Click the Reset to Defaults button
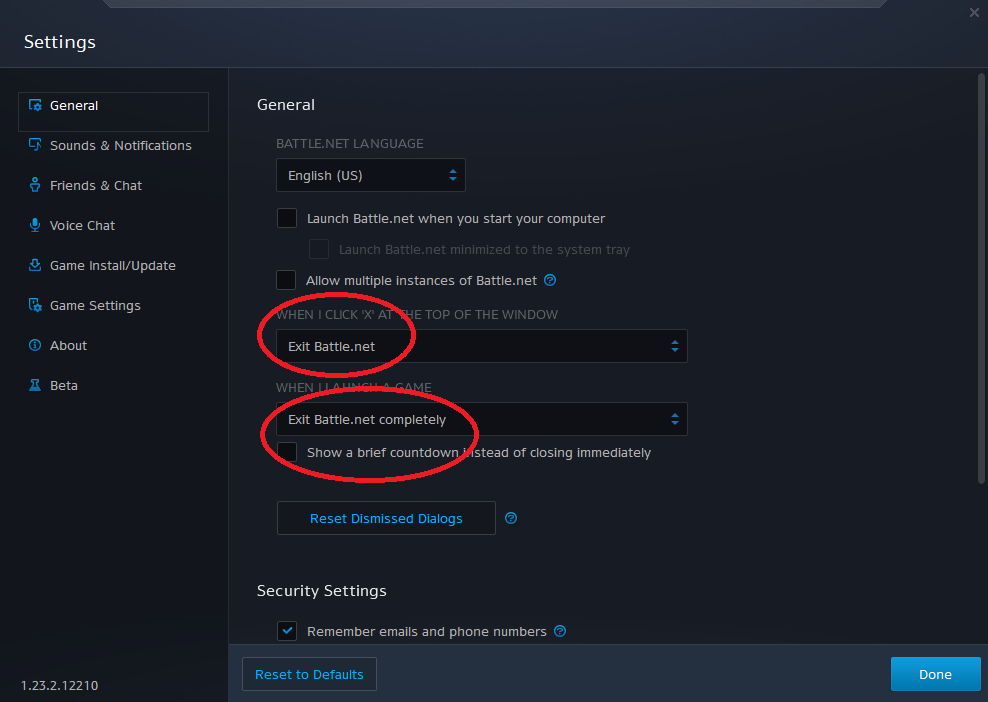This screenshot has width=988, height=702. pyautogui.click(x=309, y=674)
